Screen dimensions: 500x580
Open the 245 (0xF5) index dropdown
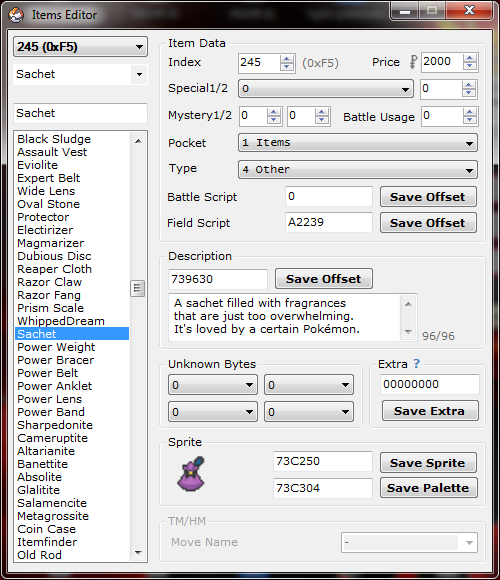point(81,47)
